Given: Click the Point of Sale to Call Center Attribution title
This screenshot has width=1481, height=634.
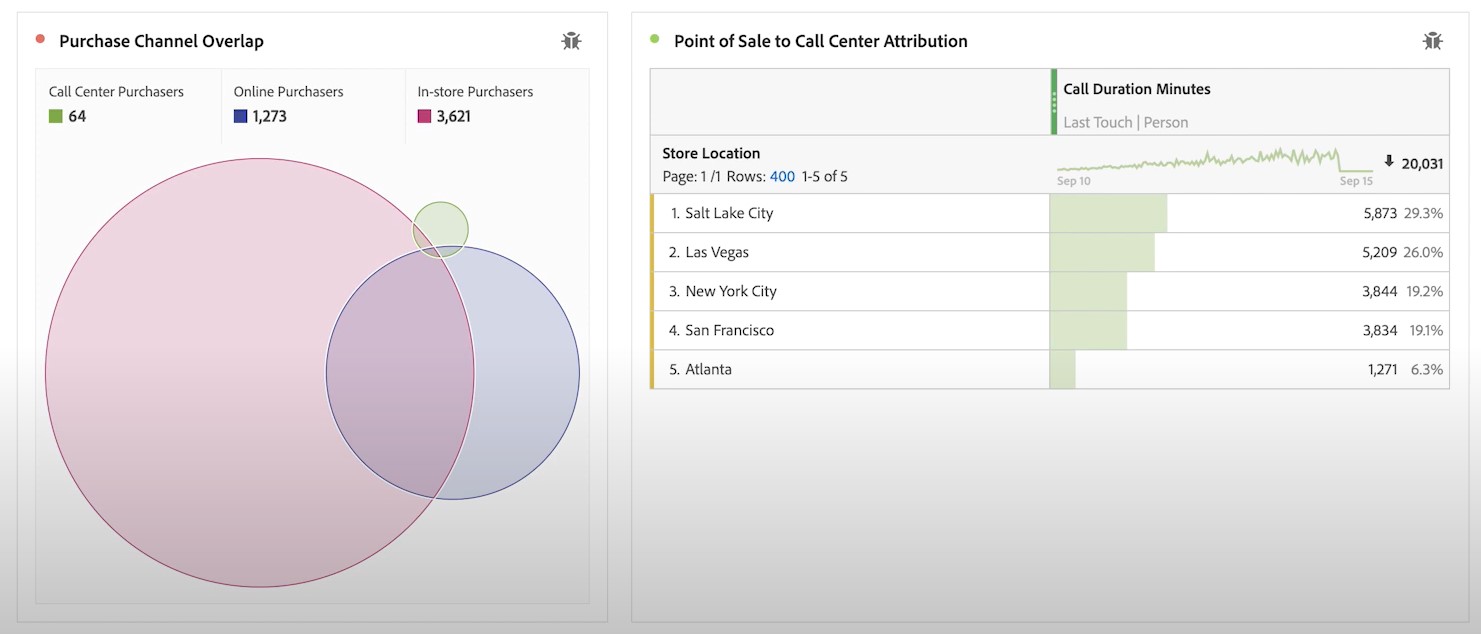Looking at the screenshot, I should pos(820,41).
